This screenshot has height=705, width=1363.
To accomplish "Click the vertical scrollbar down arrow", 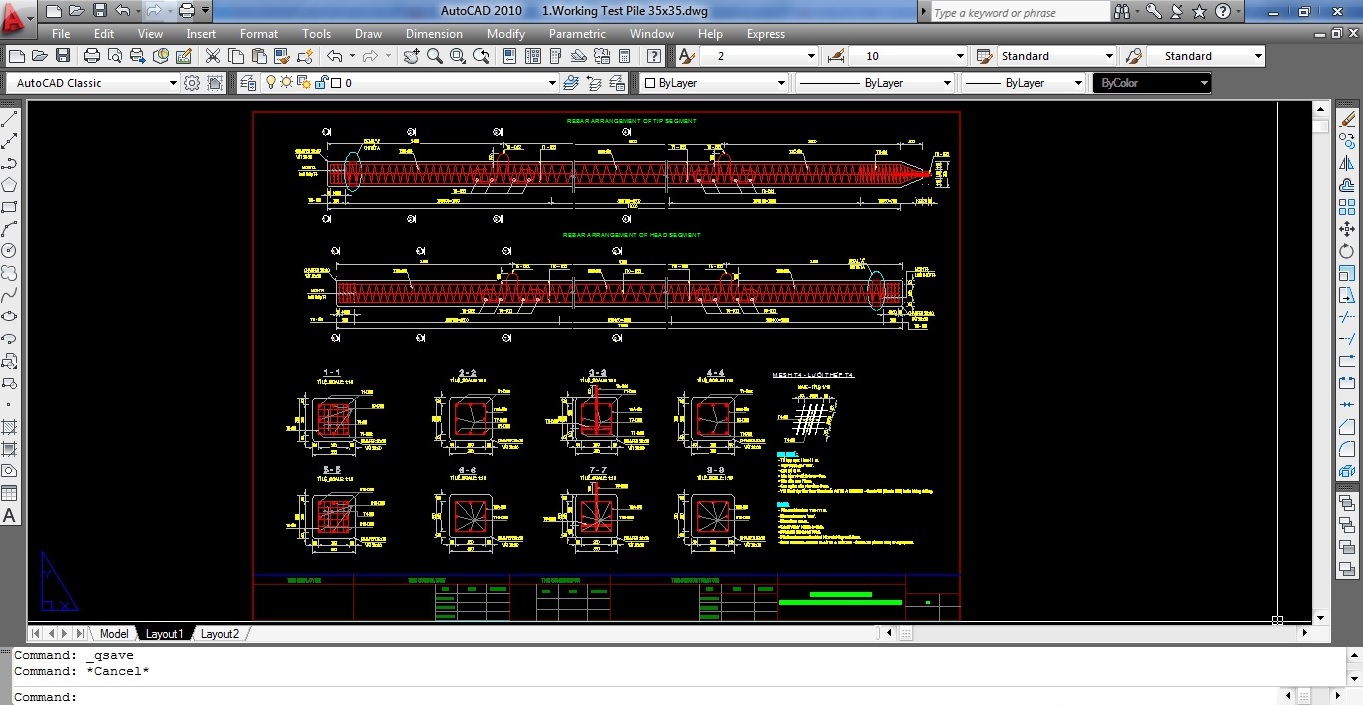I will [x=1320, y=618].
